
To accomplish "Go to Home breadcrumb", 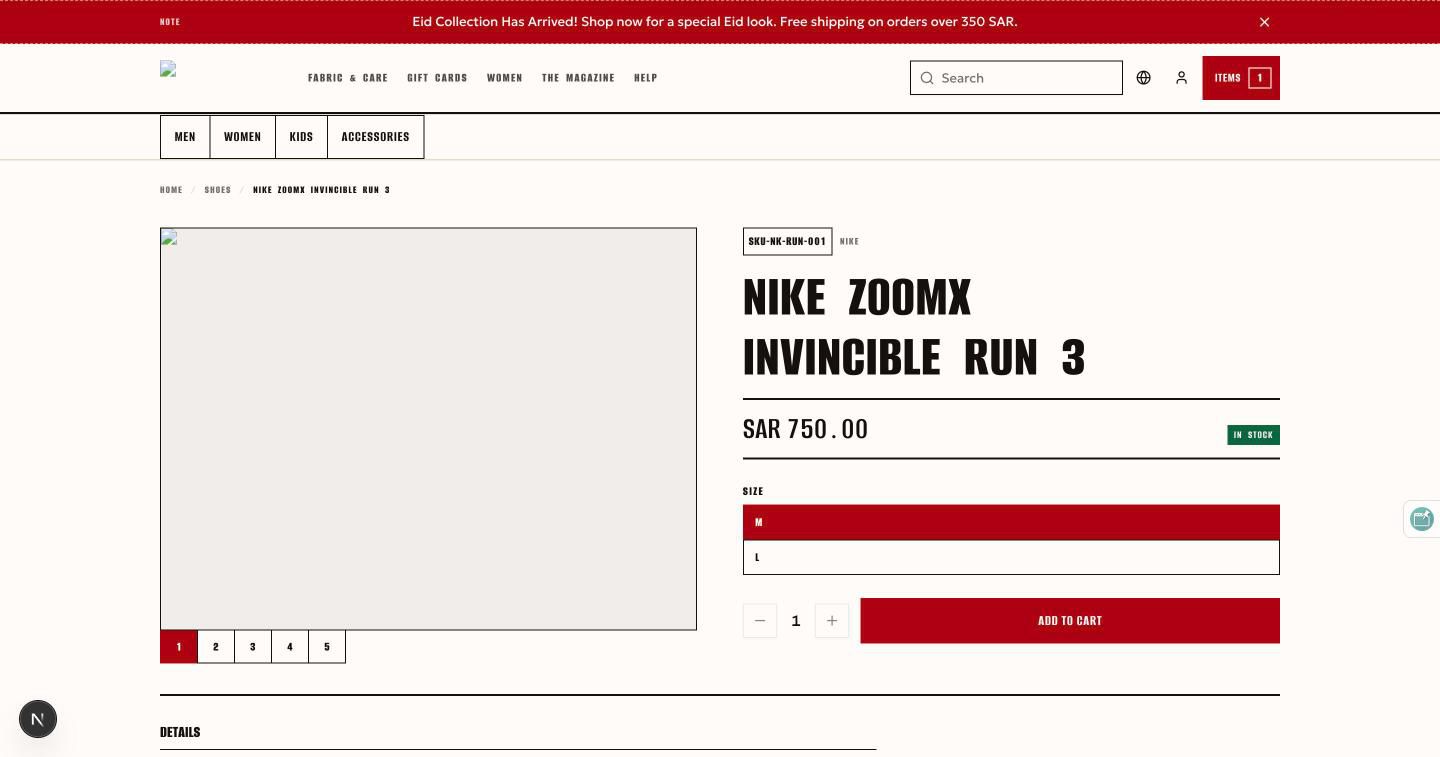I will pyautogui.click(x=171, y=190).
